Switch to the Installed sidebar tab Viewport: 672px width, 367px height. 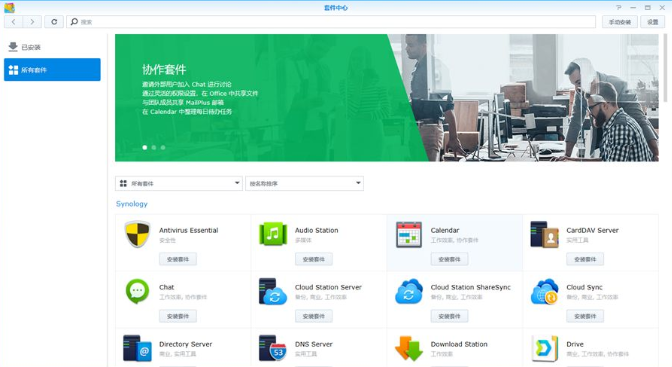point(52,47)
